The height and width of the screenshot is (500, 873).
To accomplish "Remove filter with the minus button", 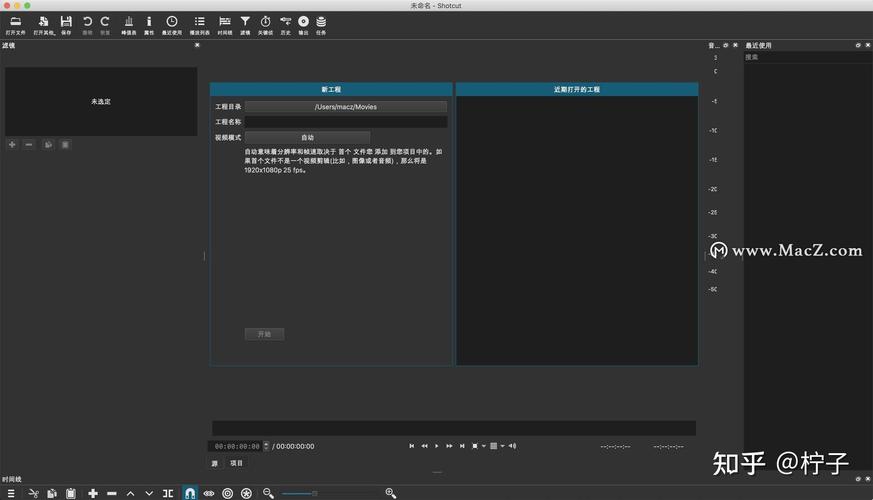I will pyautogui.click(x=29, y=145).
